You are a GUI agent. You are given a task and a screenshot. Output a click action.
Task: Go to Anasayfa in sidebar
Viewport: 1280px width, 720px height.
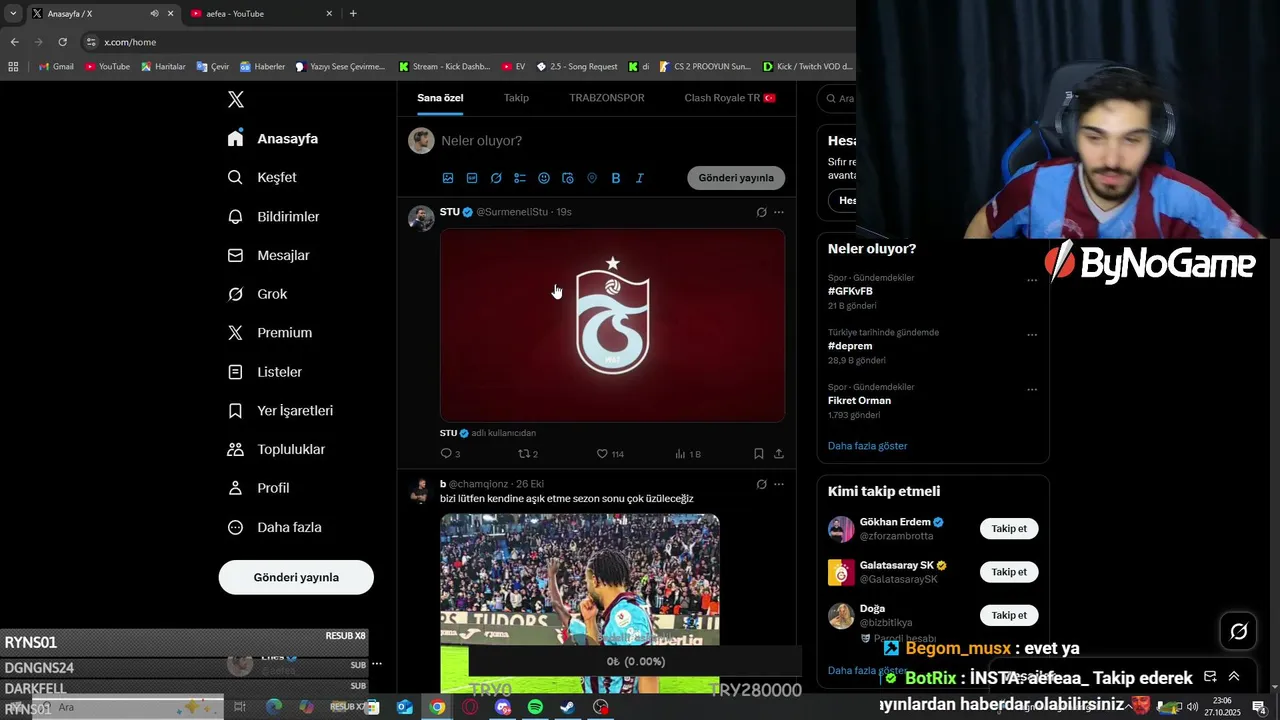(272, 139)
